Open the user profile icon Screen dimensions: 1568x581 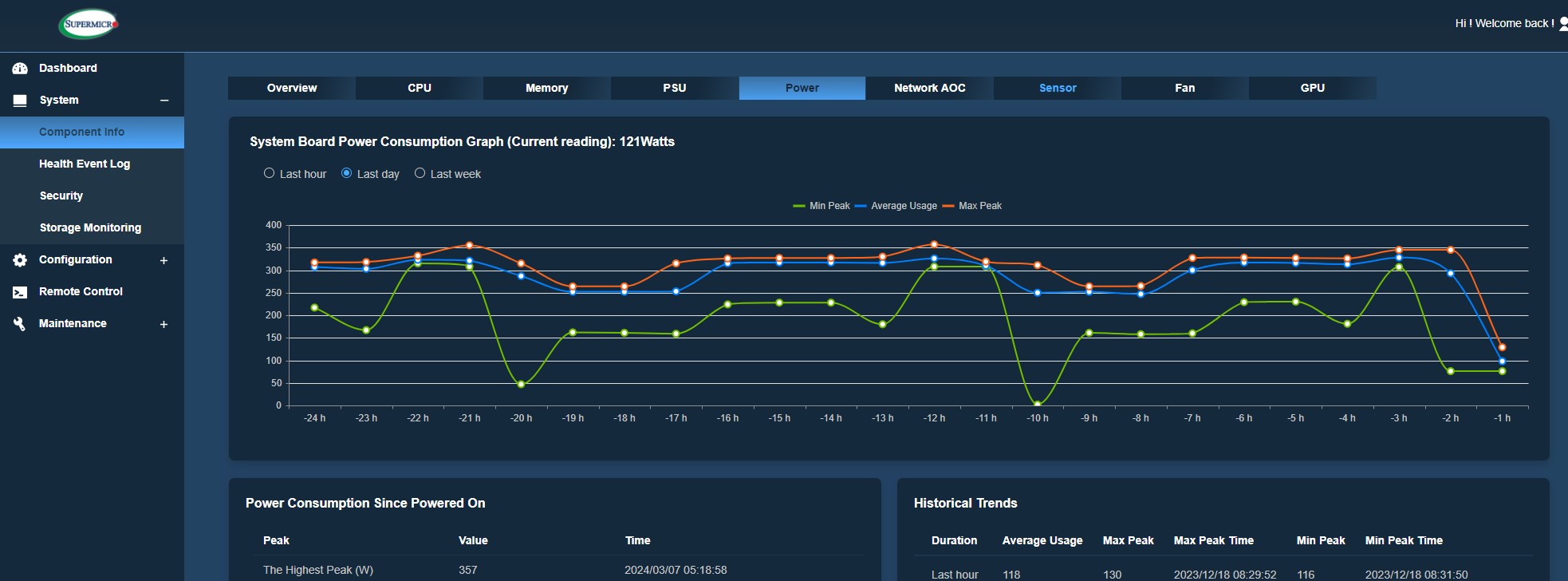[1563, 24]
